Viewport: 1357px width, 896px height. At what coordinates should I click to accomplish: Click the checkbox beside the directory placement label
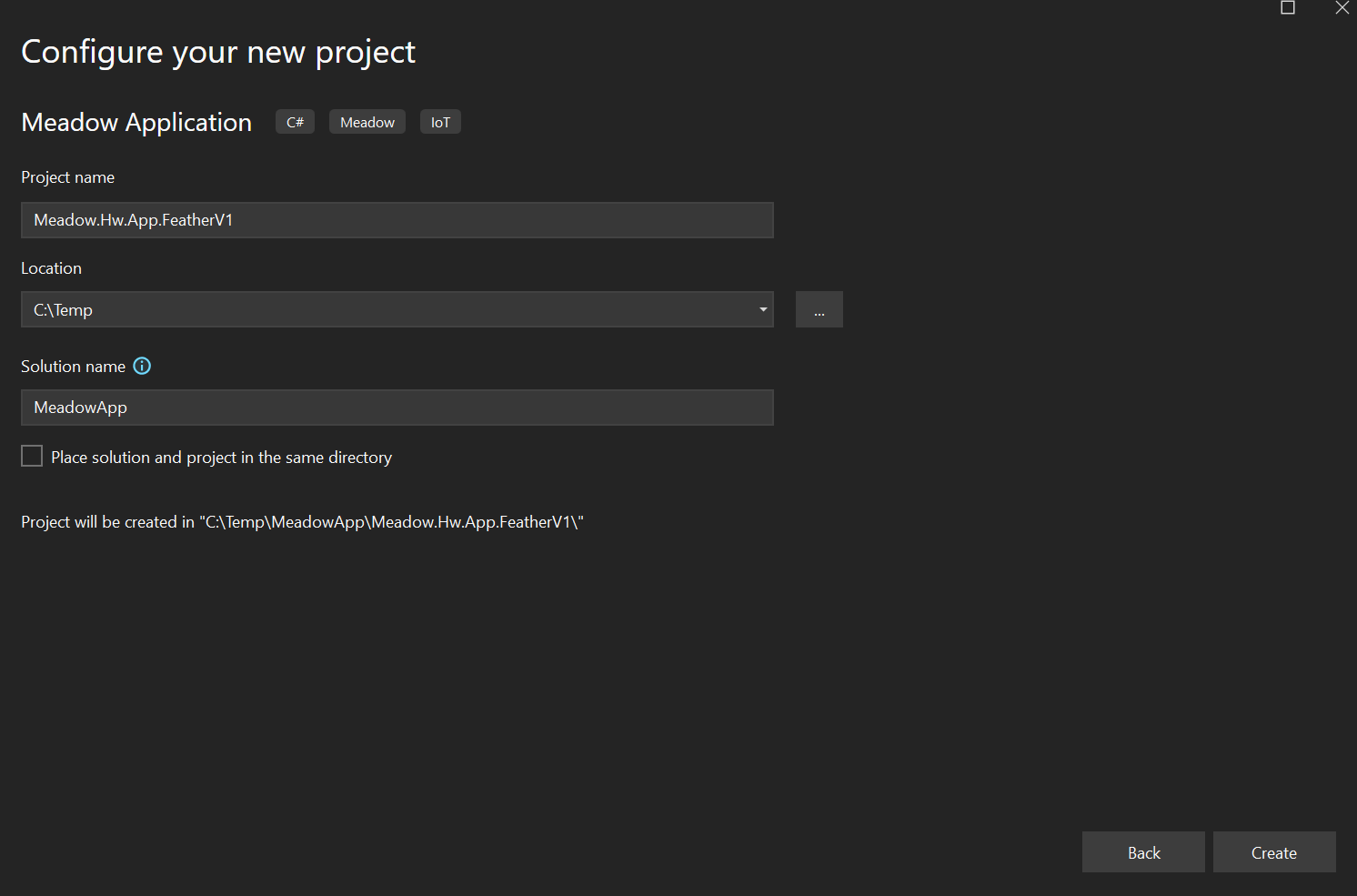32,456
